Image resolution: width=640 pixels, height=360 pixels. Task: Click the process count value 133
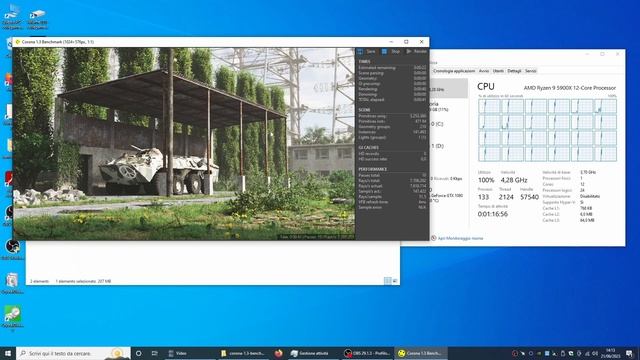pos(484,197)
